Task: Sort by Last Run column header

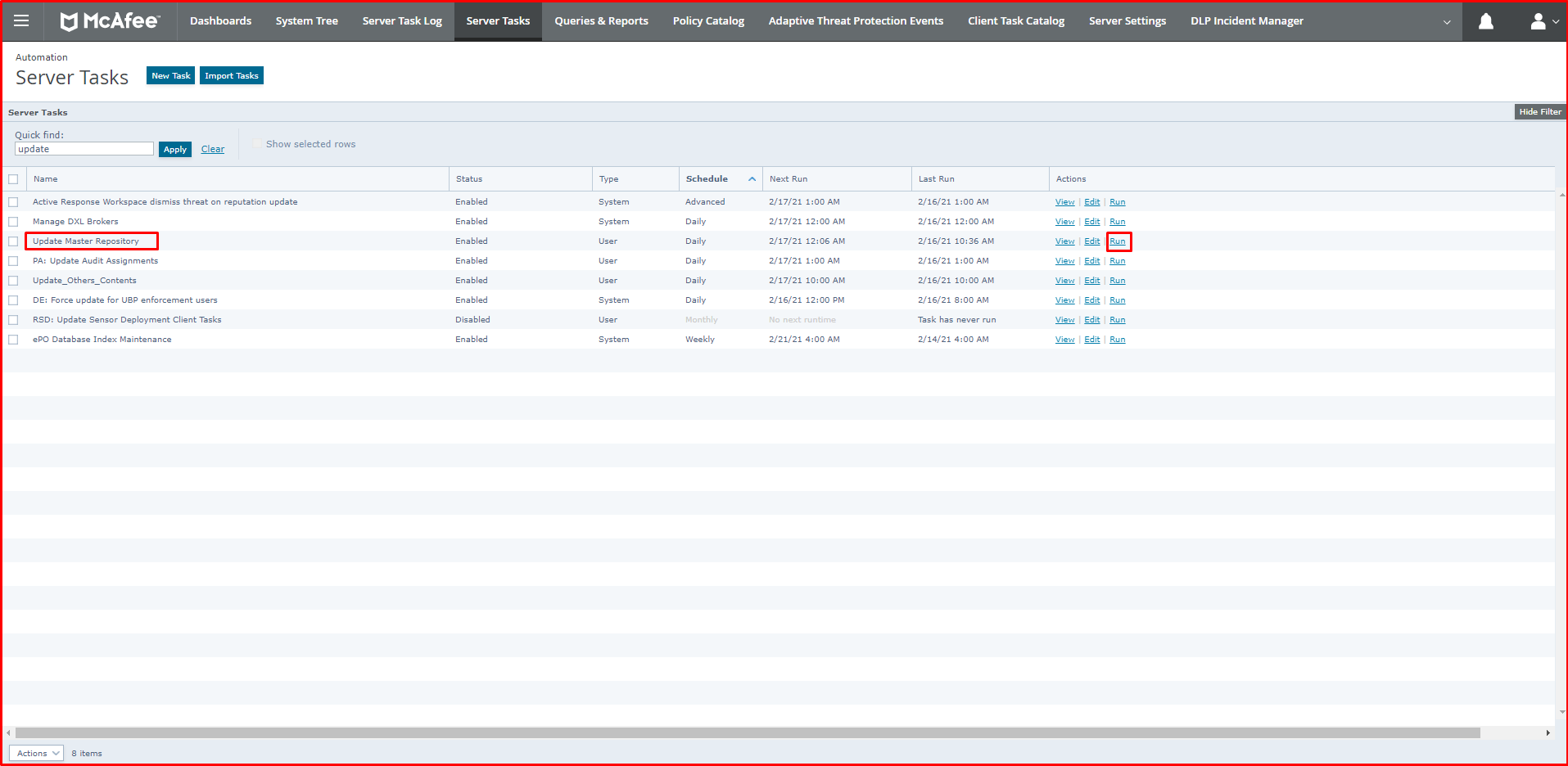Action: 936,179
